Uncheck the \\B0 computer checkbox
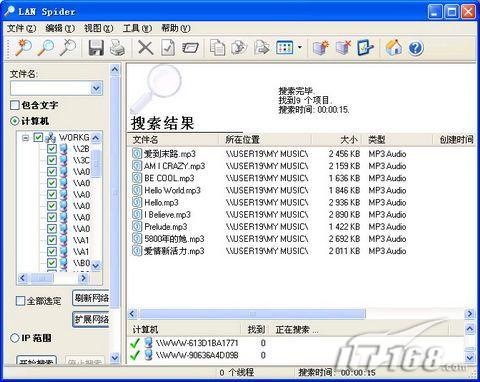This screenshot has height=382, width=480. point(52,263)
